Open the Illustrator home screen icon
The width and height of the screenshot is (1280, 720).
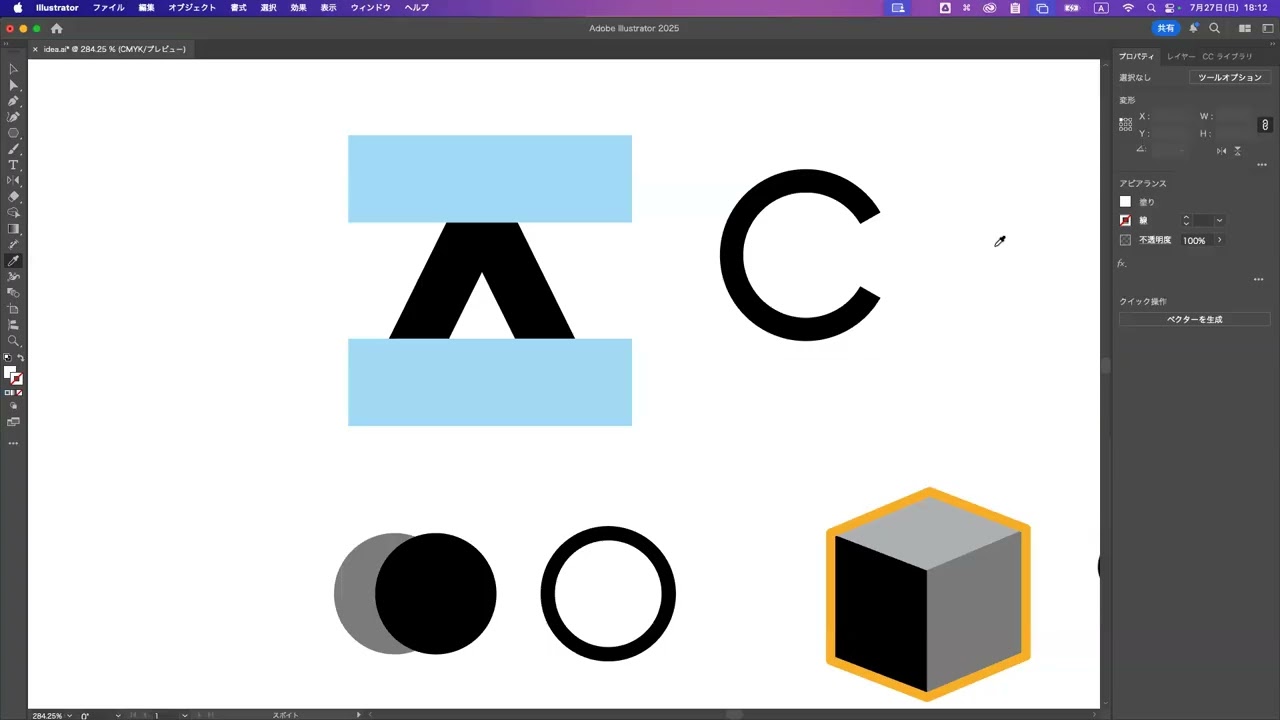point(56,29)
